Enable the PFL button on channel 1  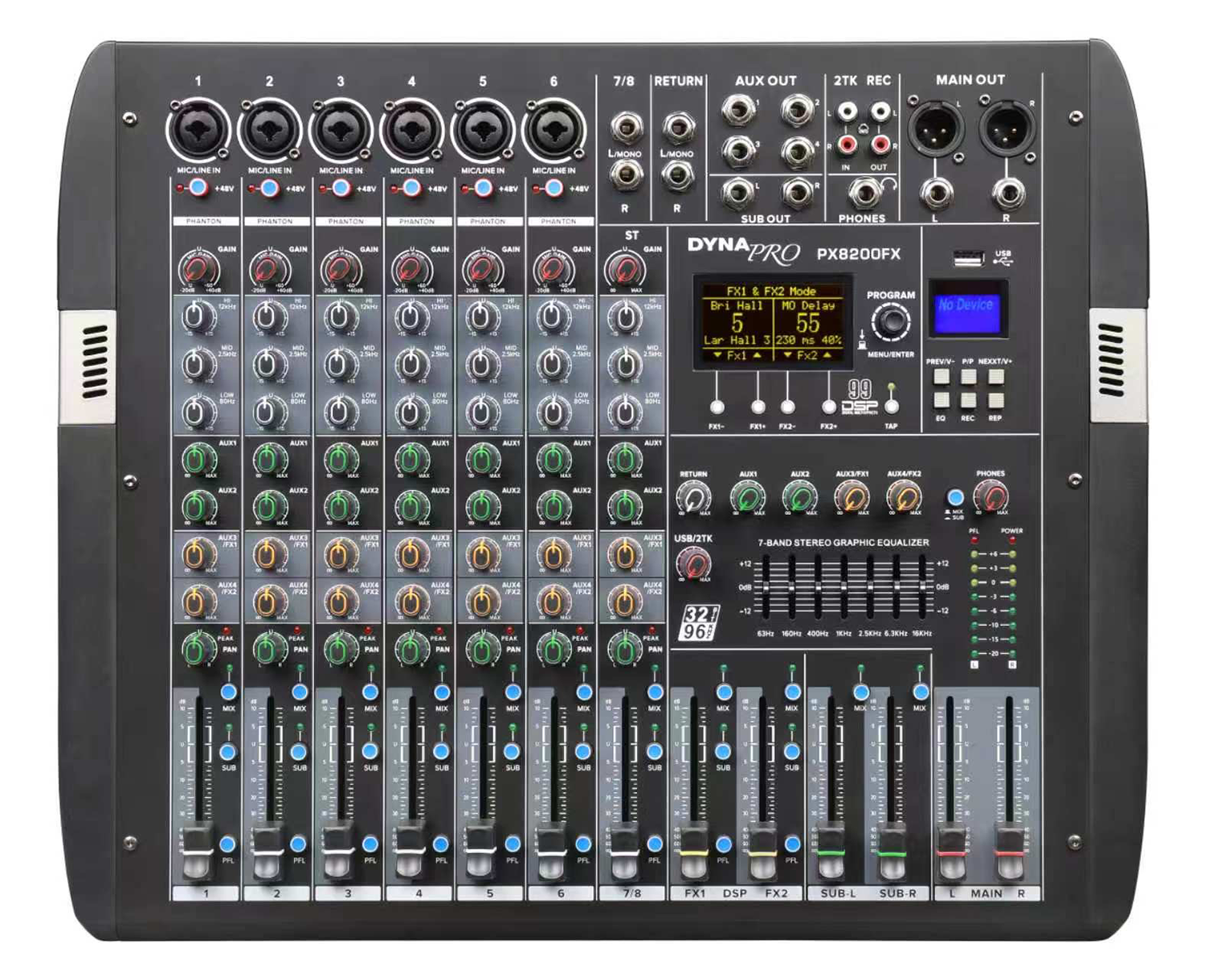227,844
